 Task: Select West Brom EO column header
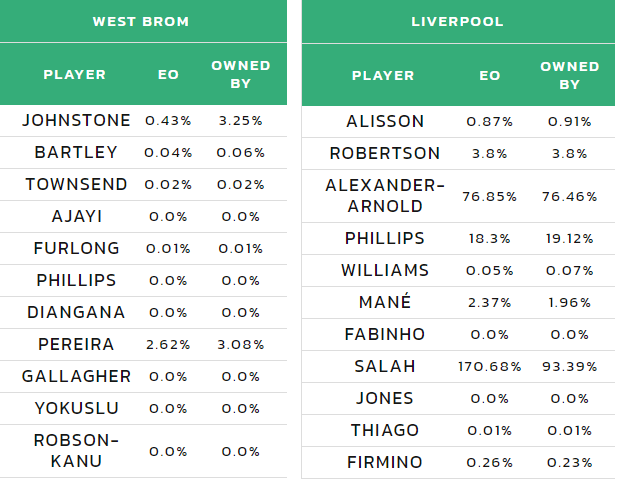pyautogui.click(x=168, y=74)
